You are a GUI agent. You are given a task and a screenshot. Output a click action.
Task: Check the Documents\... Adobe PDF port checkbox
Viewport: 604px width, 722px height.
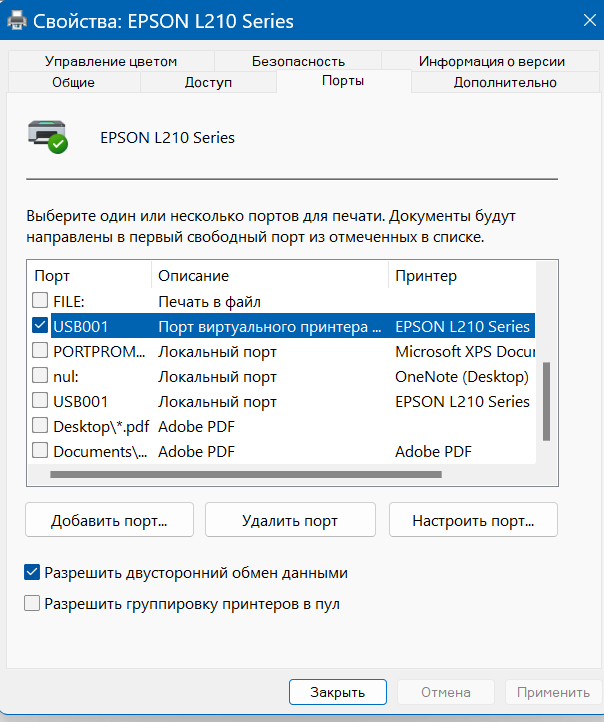point(40,450)
